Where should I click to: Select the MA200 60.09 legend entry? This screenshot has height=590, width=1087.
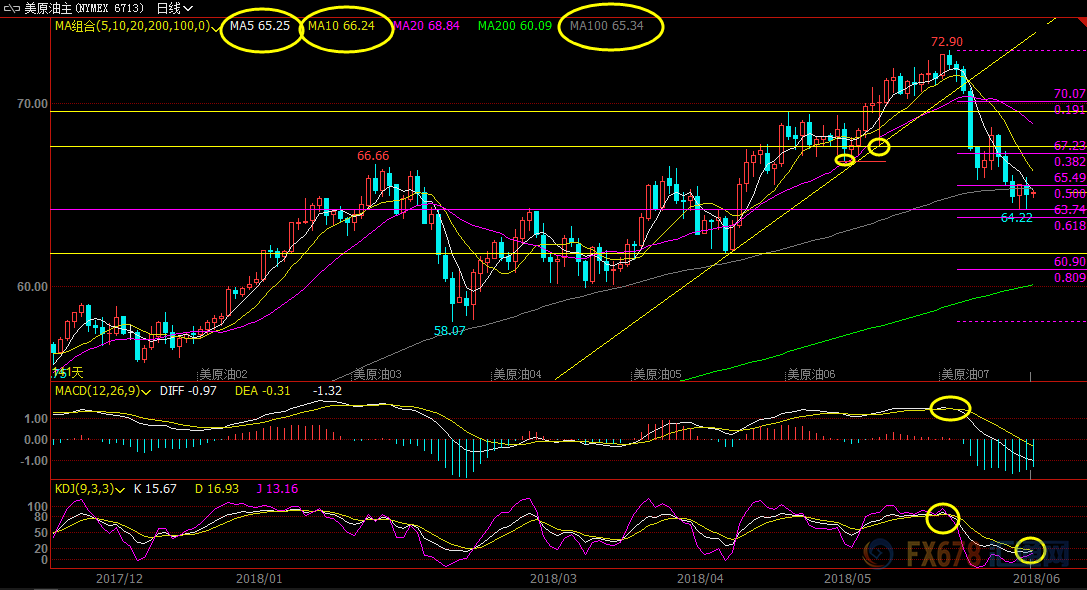[509, 26]
